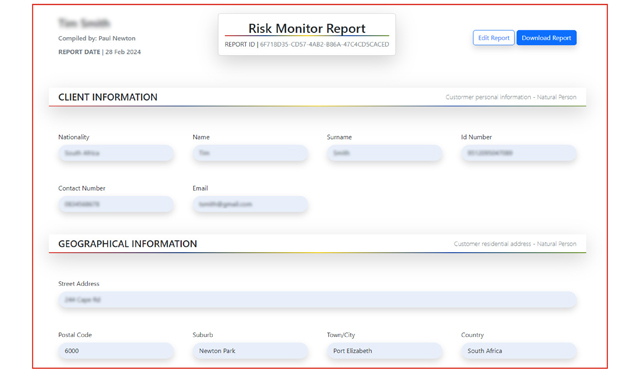Click the CLIENT INFORMATION section heading
The image size is (638, 372).
click(108, 97)
